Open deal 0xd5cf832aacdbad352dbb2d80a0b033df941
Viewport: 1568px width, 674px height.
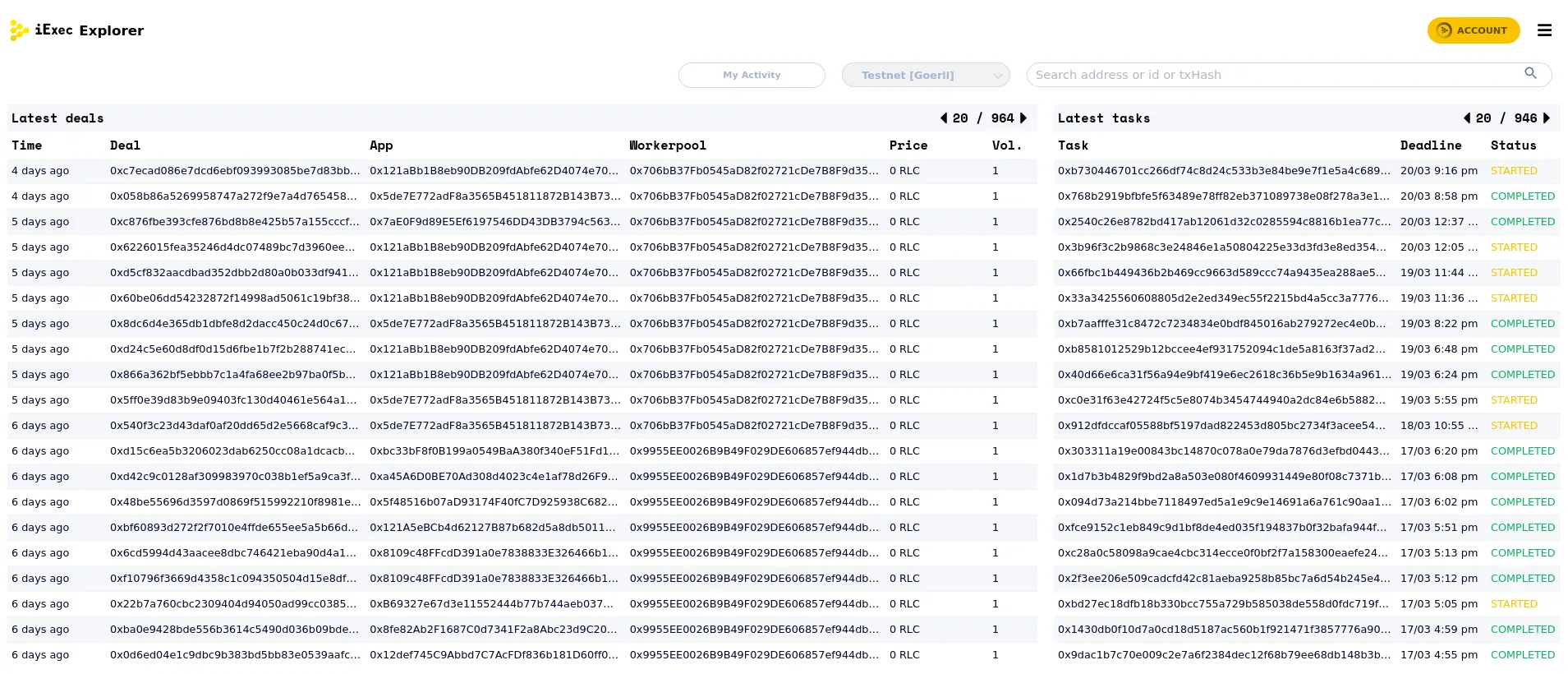point(235,273)
